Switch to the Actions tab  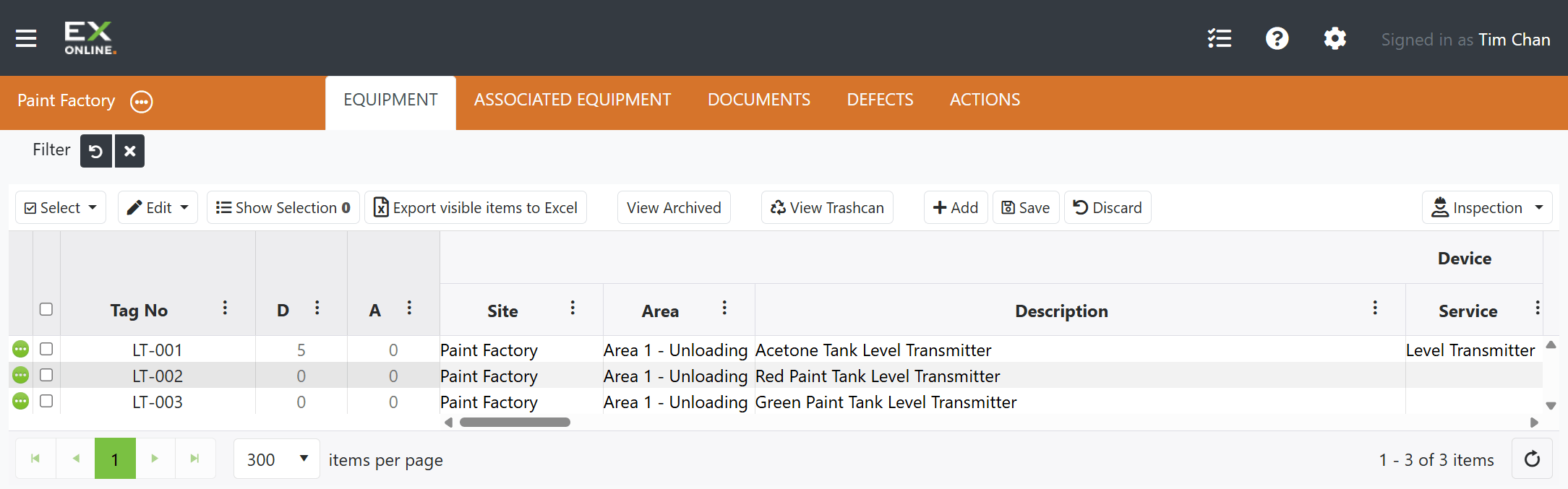coord(985,100)
